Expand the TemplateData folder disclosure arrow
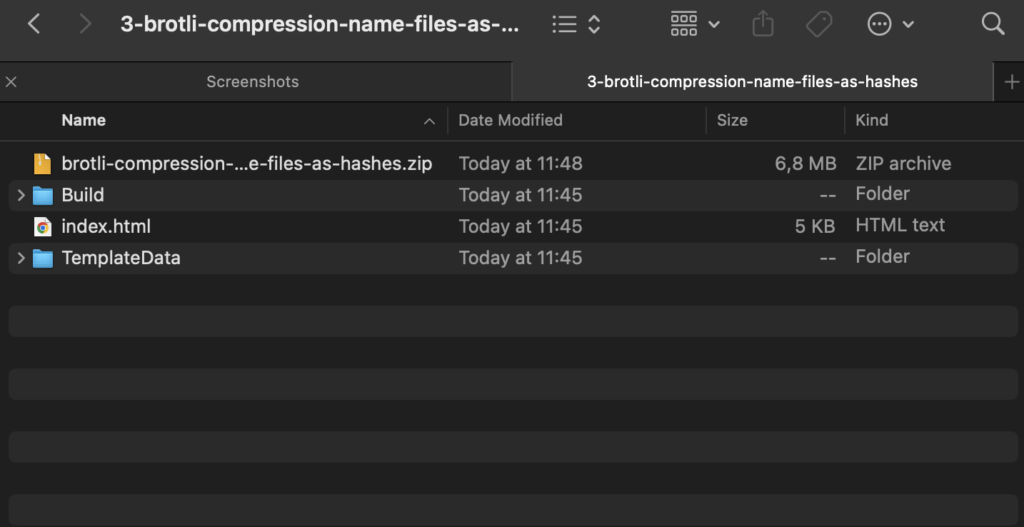 [x=21, y=258]
